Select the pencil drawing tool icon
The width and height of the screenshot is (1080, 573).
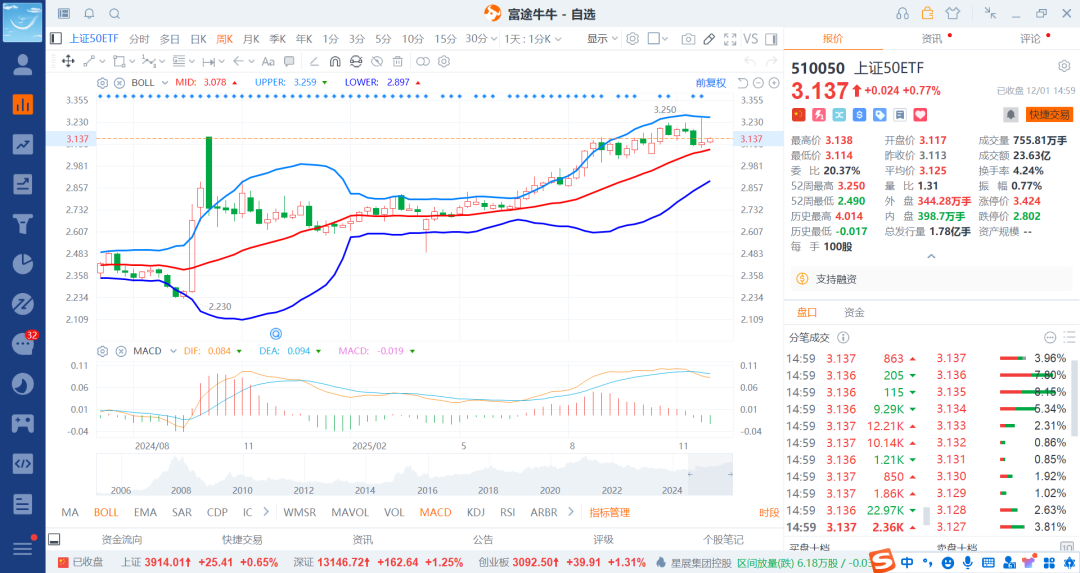pyautogui.click(x=709, y=39)
